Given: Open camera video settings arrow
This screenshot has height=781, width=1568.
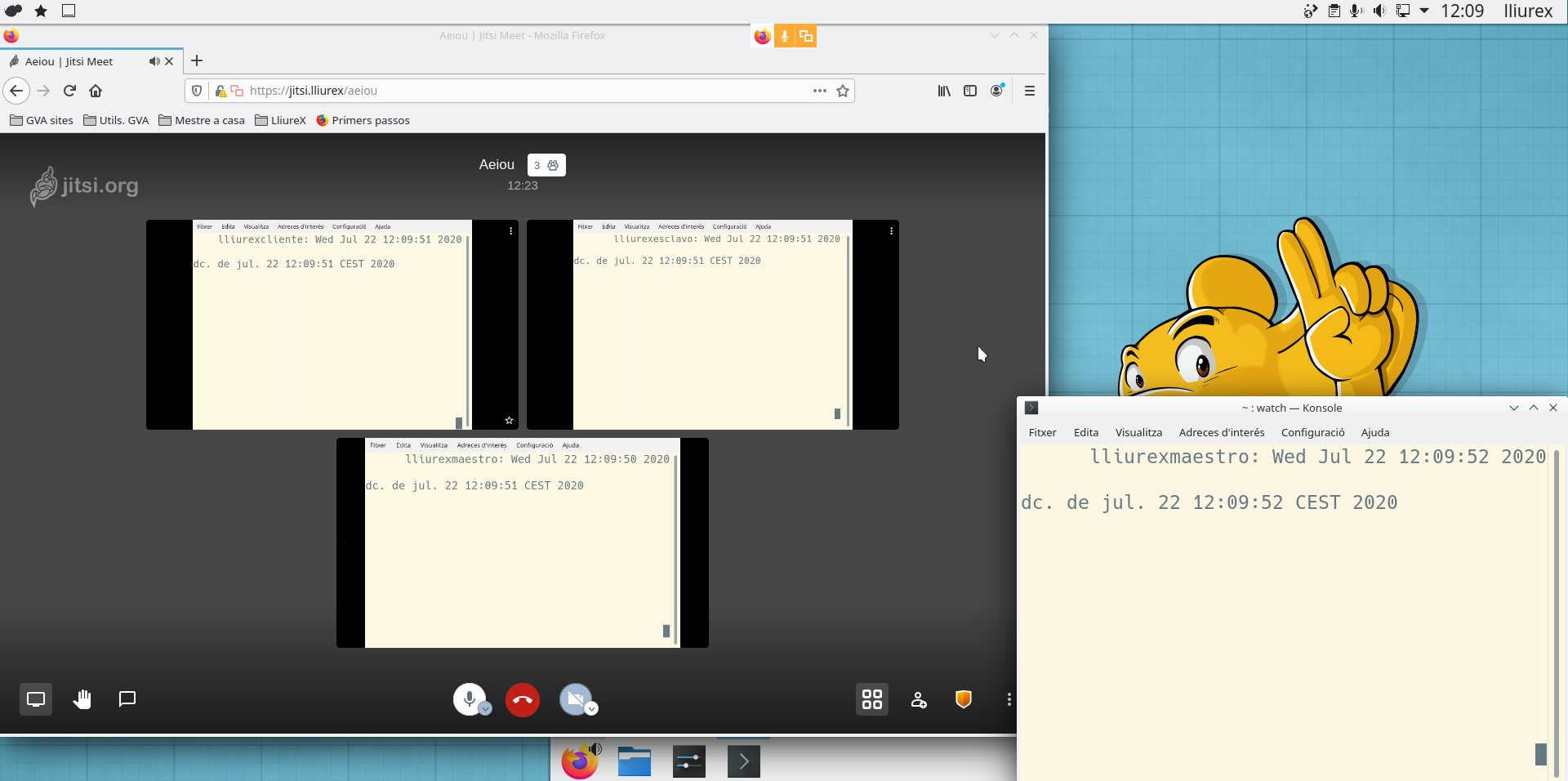Looking at the screenshot, I should 592,709.
